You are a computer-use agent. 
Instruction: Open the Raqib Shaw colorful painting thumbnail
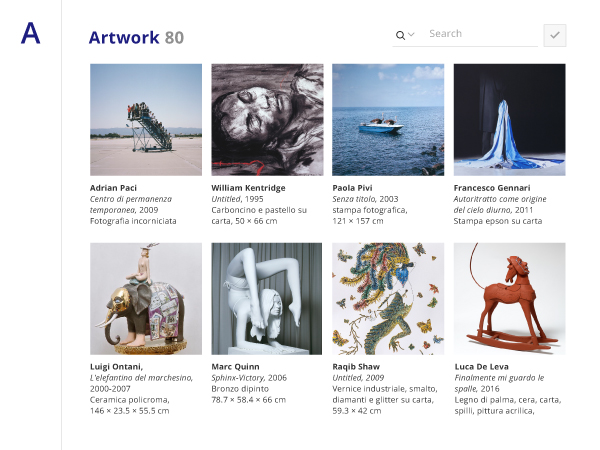388,299
